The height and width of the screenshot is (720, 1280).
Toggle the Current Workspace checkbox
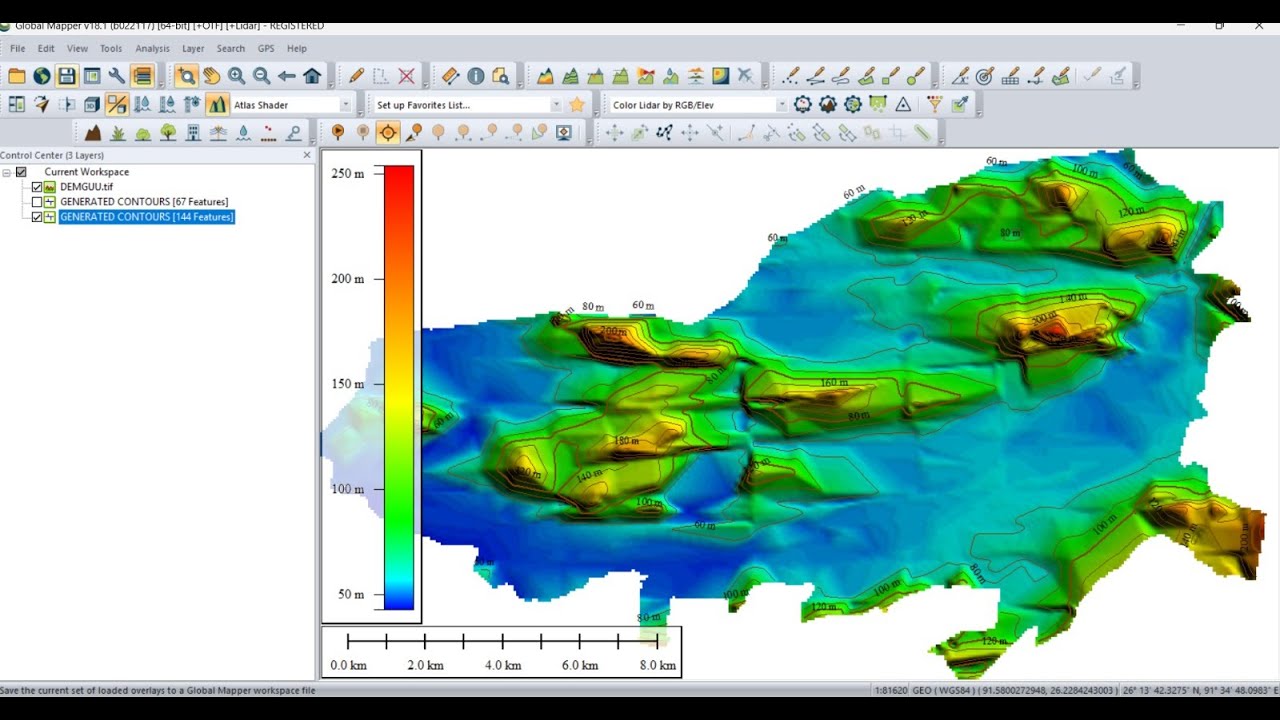point(21,172)
